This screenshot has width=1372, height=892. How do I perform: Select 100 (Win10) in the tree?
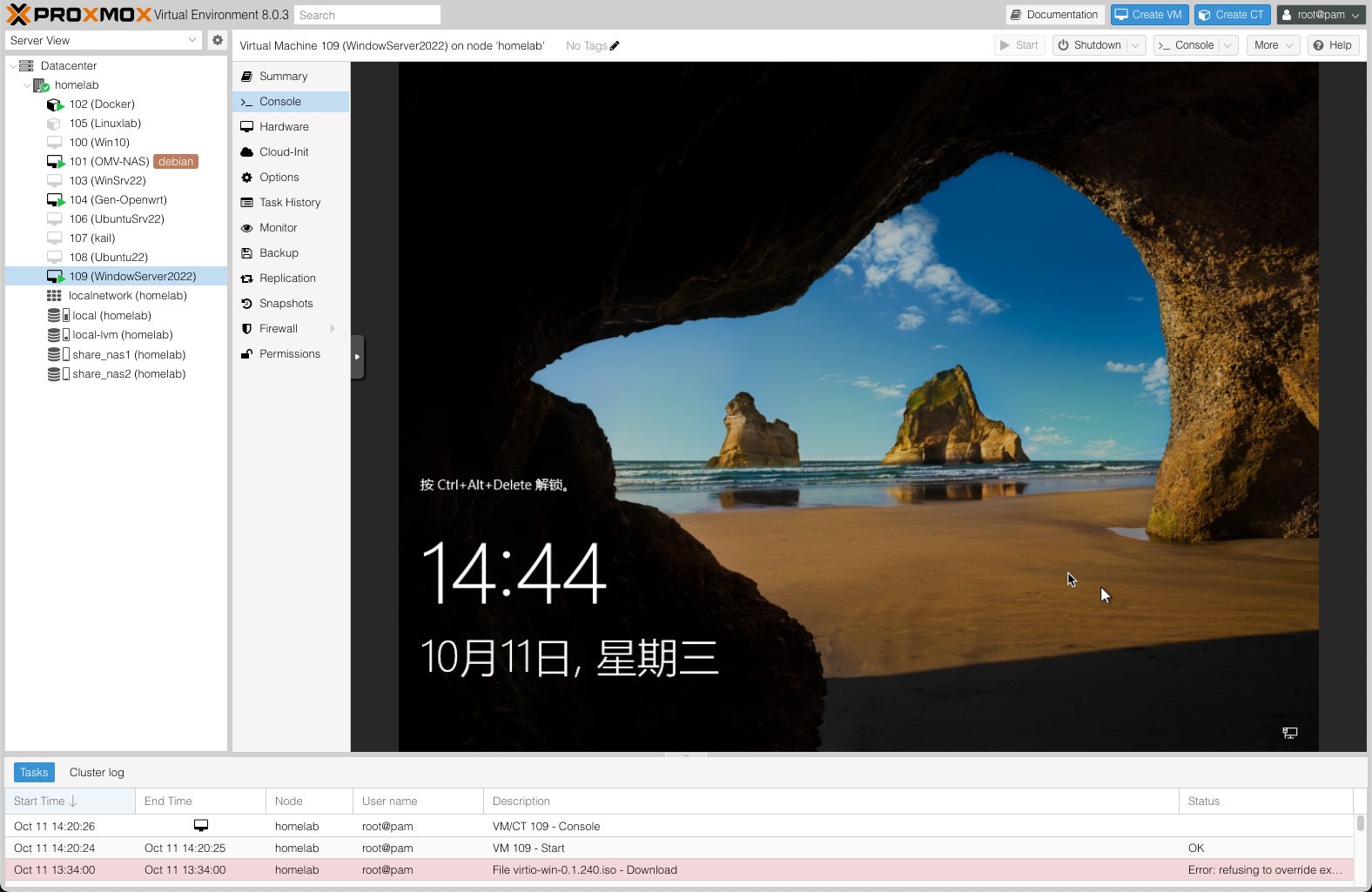117,143
